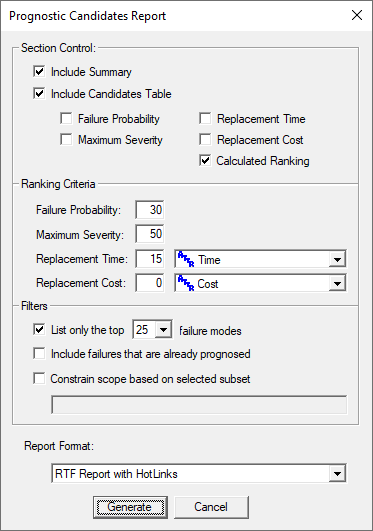Enable Constrain scope based on selected subset
This screenshot has height=531, width=373.
coord(39,378)
